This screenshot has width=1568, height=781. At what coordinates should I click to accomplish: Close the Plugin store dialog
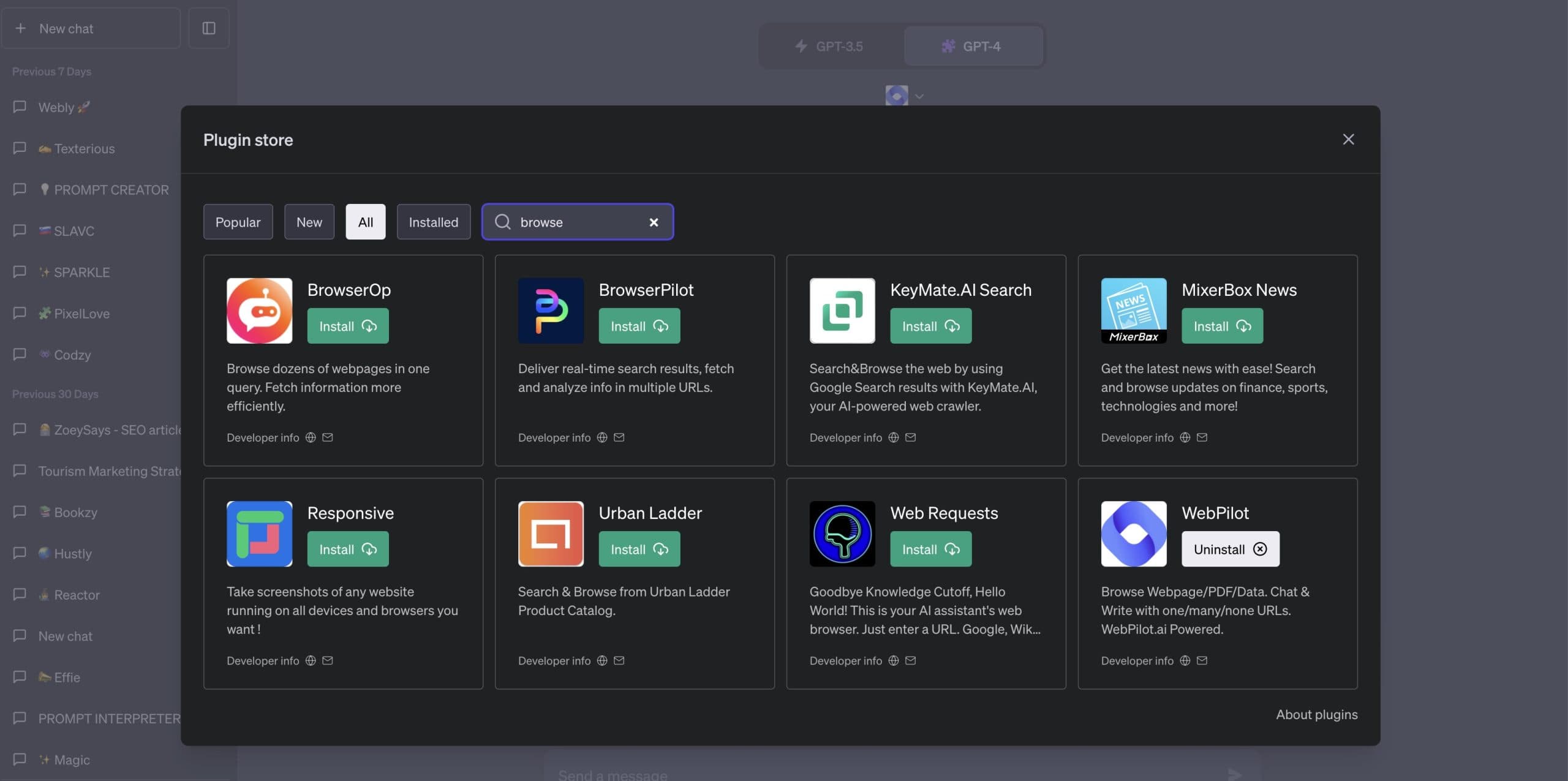[x=1348, y=140]
